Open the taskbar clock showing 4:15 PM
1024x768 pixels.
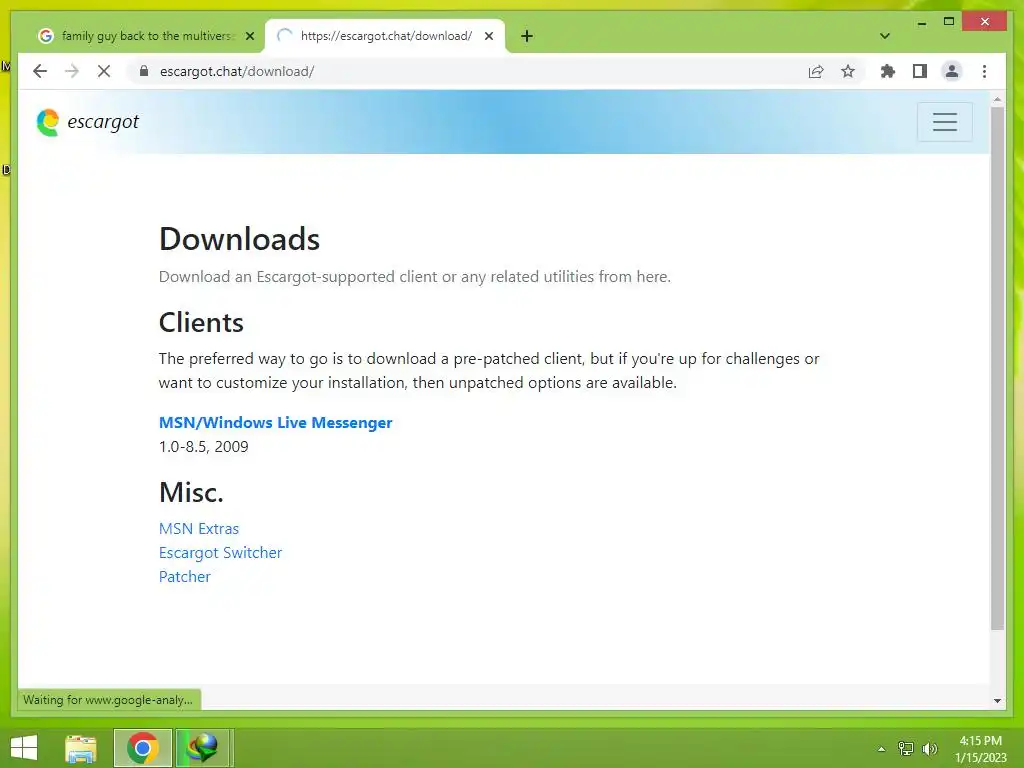pyautogui.click(x=980, y=748)
